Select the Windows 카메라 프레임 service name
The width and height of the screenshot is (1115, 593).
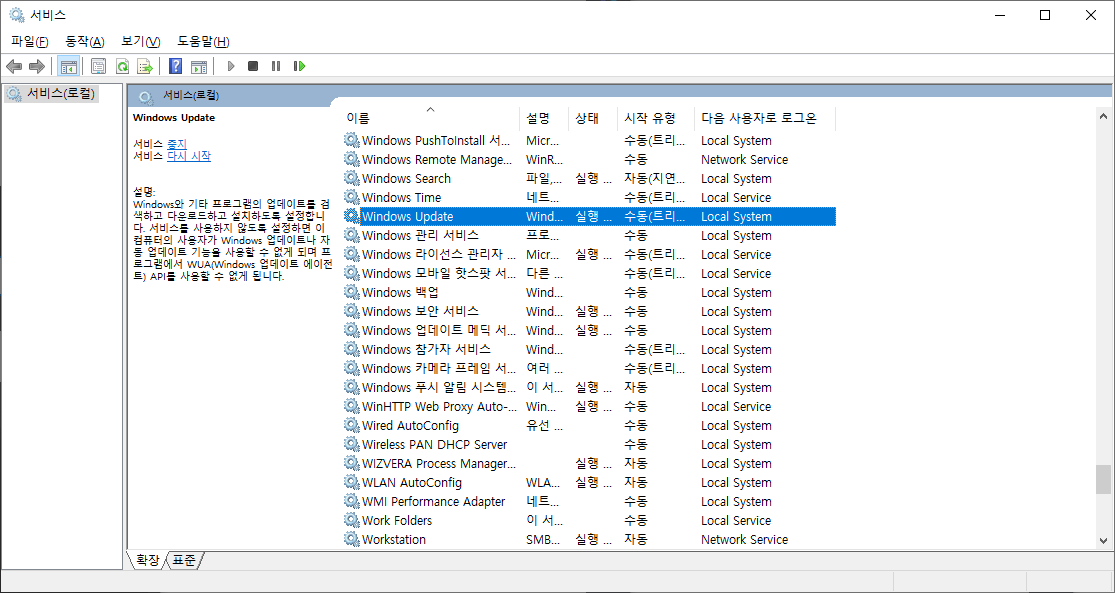point(439,368)
